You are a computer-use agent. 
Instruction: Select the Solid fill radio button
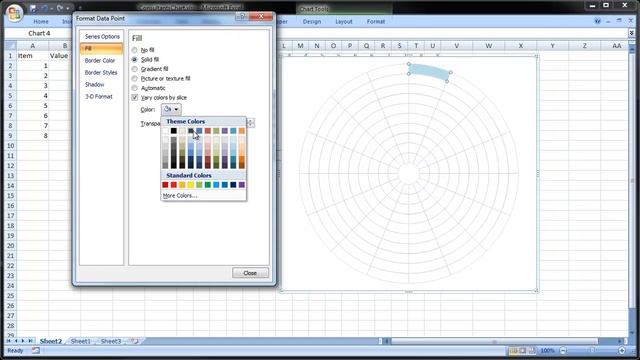click(135, 60)
